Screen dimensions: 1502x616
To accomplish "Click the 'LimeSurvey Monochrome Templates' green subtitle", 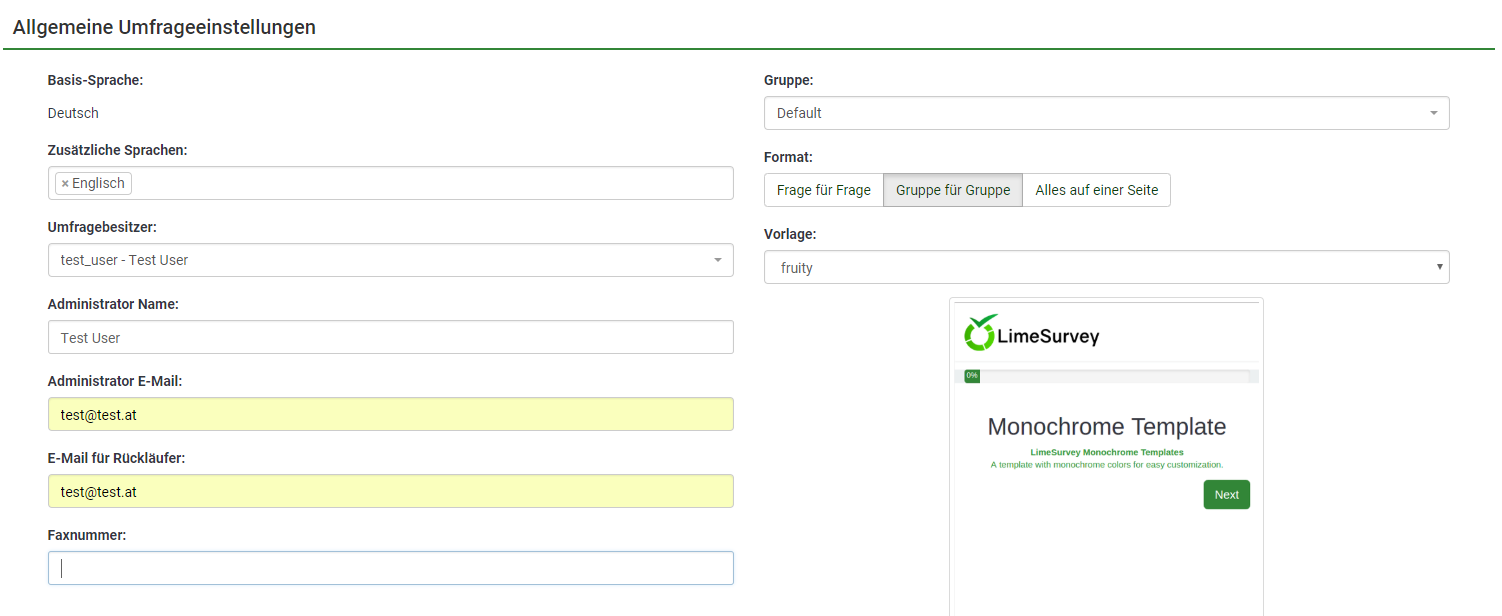I will tap(1106, 453).
